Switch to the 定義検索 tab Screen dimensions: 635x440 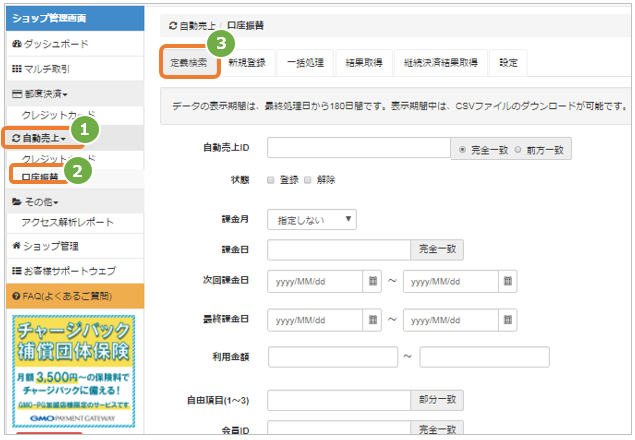click(189, 62)
